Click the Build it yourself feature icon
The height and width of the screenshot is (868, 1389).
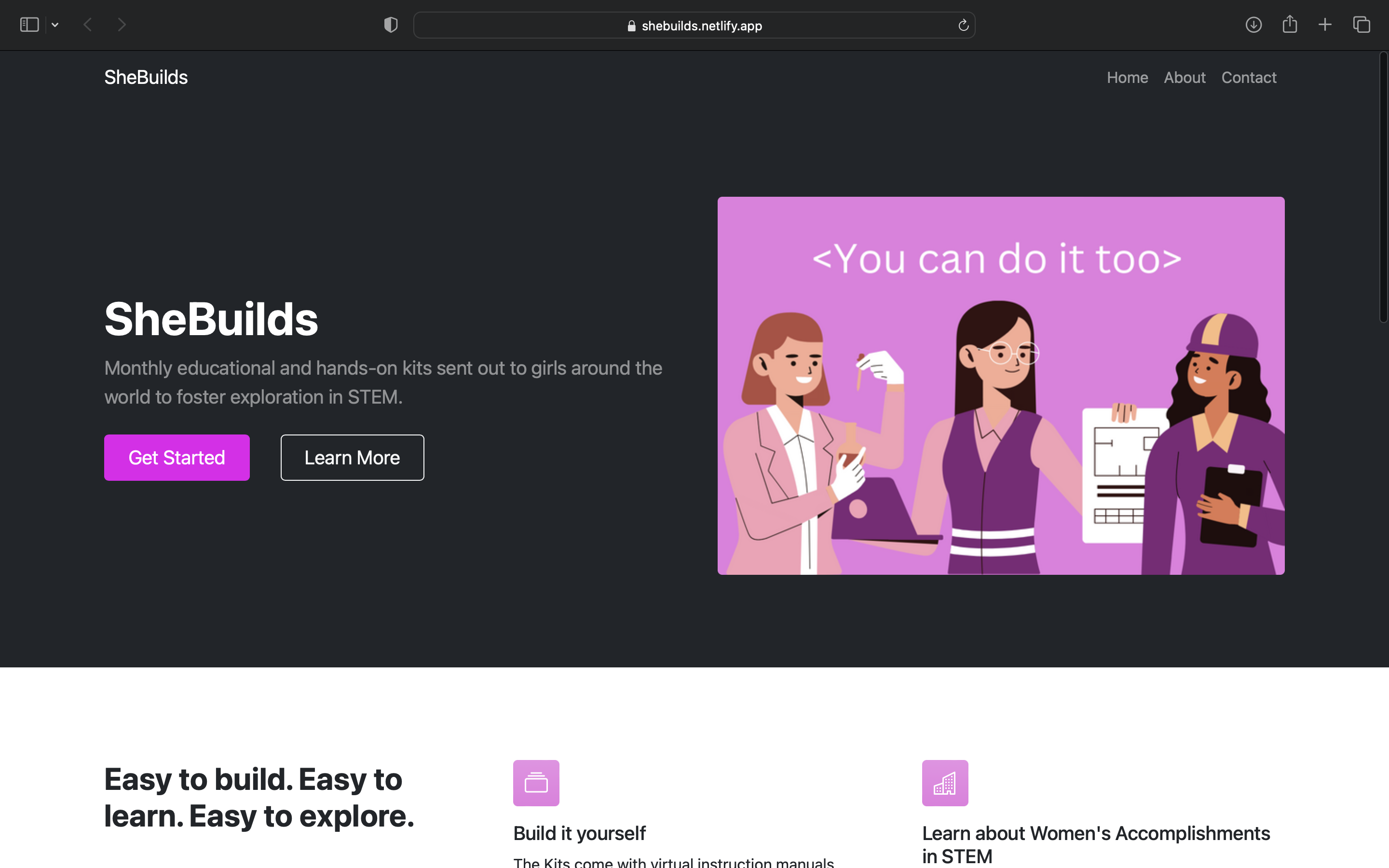pos(536,783)
